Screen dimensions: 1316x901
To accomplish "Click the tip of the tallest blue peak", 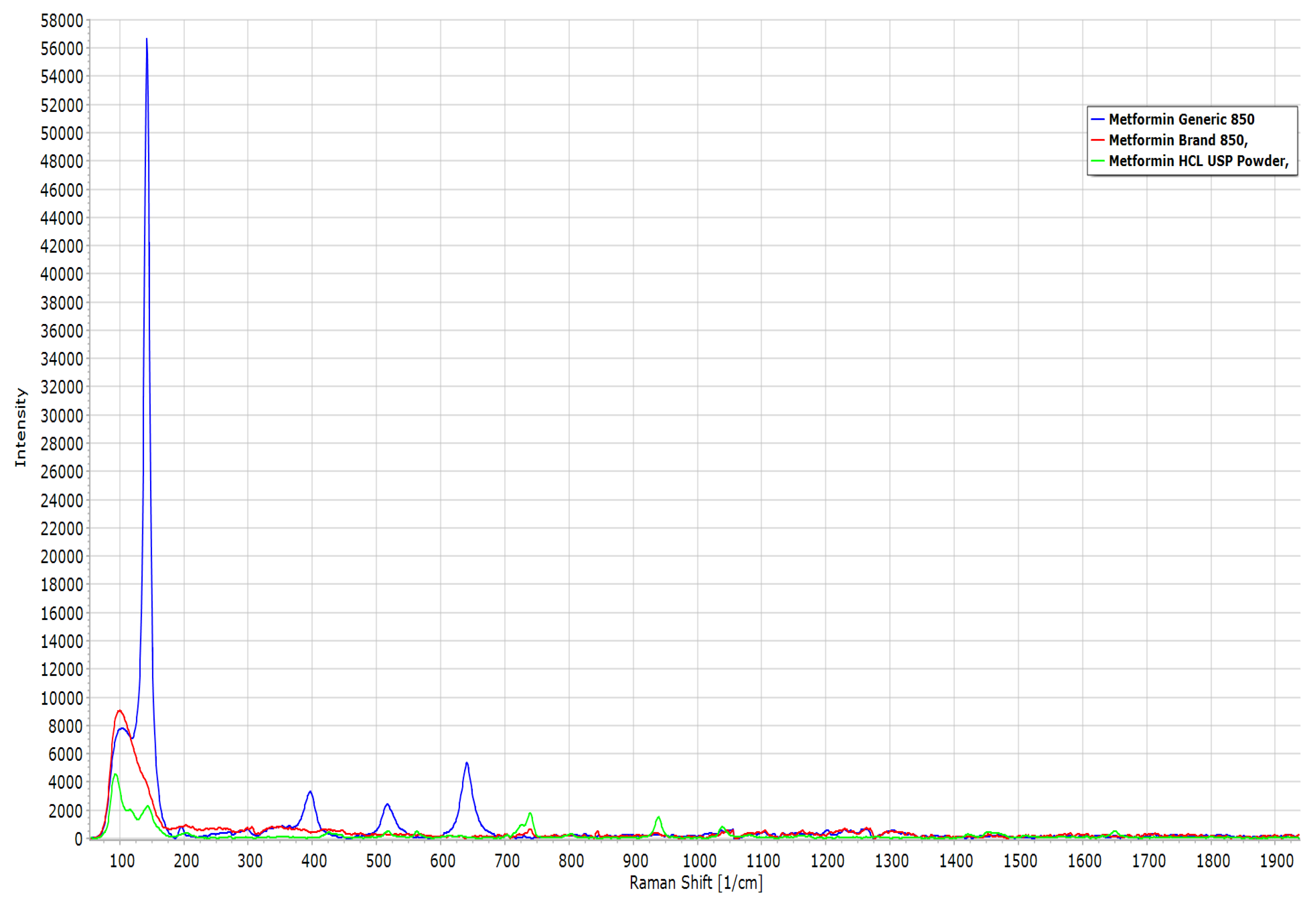I will 147,39.
